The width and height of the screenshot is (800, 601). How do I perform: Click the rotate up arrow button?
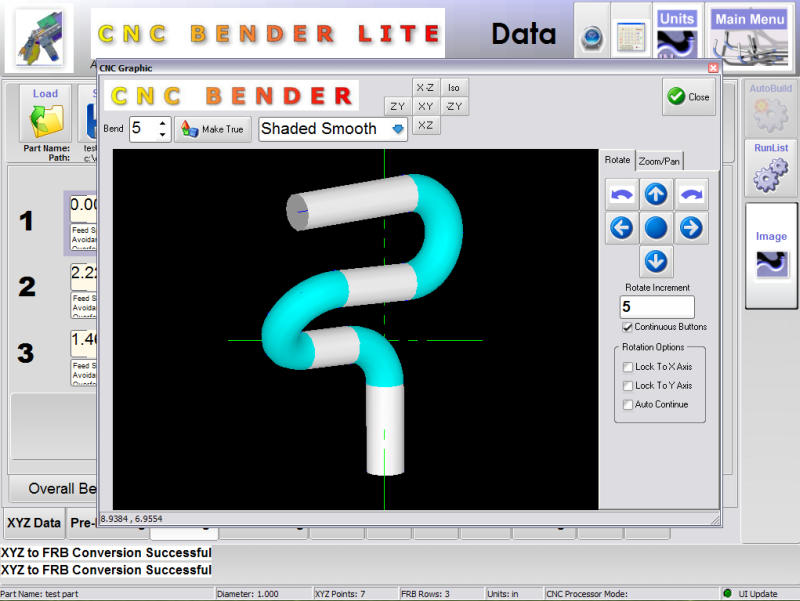click(656, 194)
